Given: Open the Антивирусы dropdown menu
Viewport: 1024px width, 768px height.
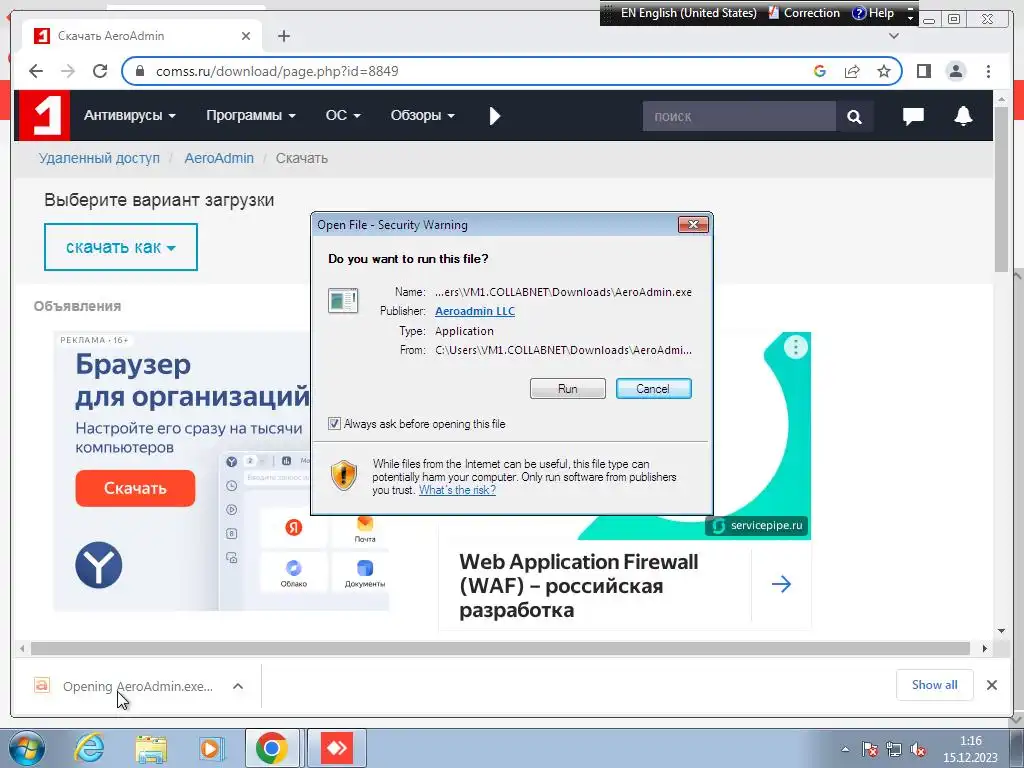Looking at the screenshot, I should [x=129, y=116].
